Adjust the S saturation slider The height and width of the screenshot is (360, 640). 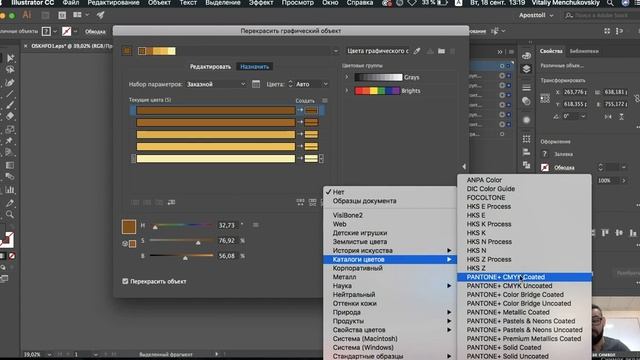pos(182,241)
